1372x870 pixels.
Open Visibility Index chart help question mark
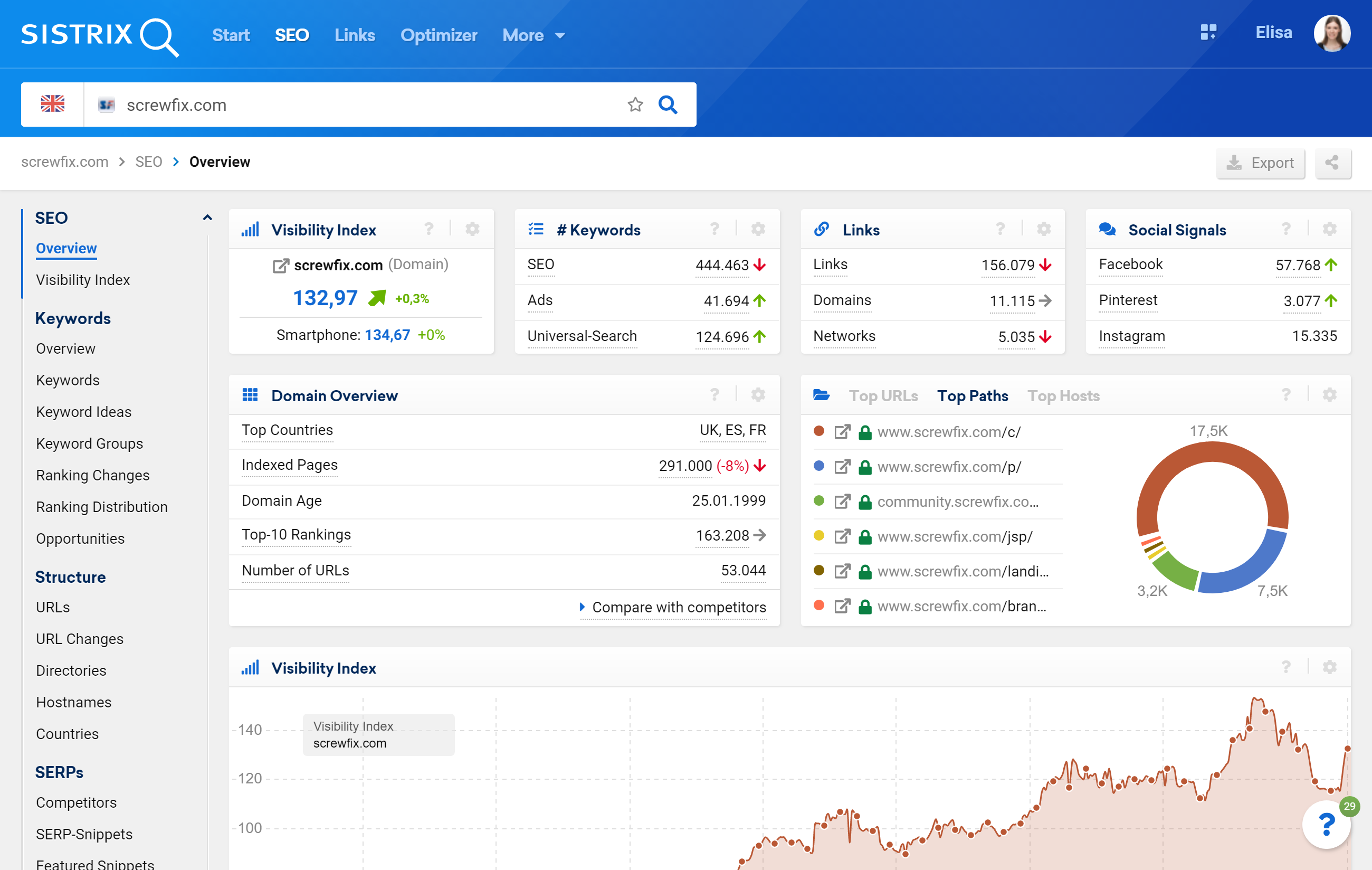(x=1286, y=667)
